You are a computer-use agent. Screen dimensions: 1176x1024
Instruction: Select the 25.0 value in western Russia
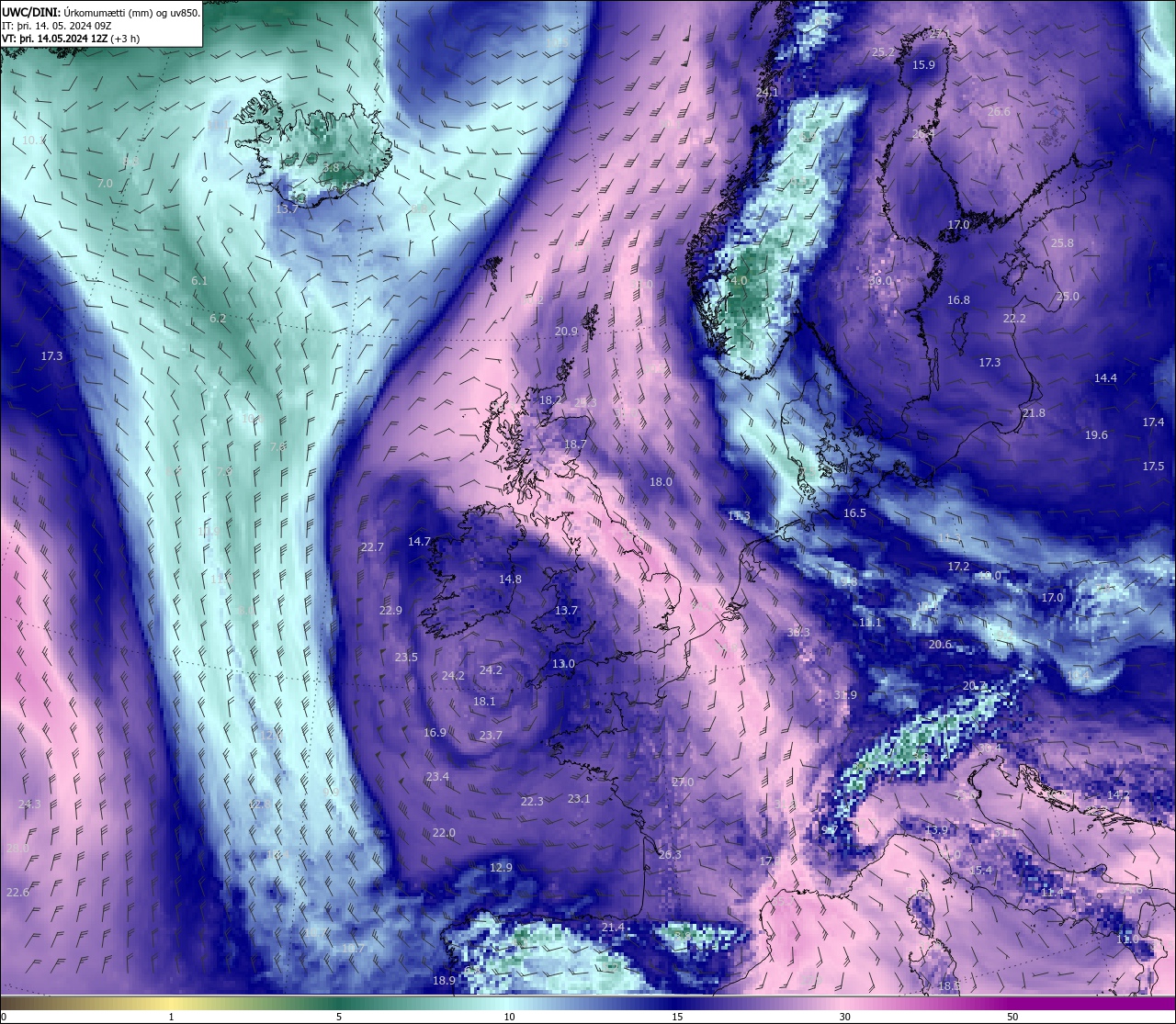[x=1068, y=297]
